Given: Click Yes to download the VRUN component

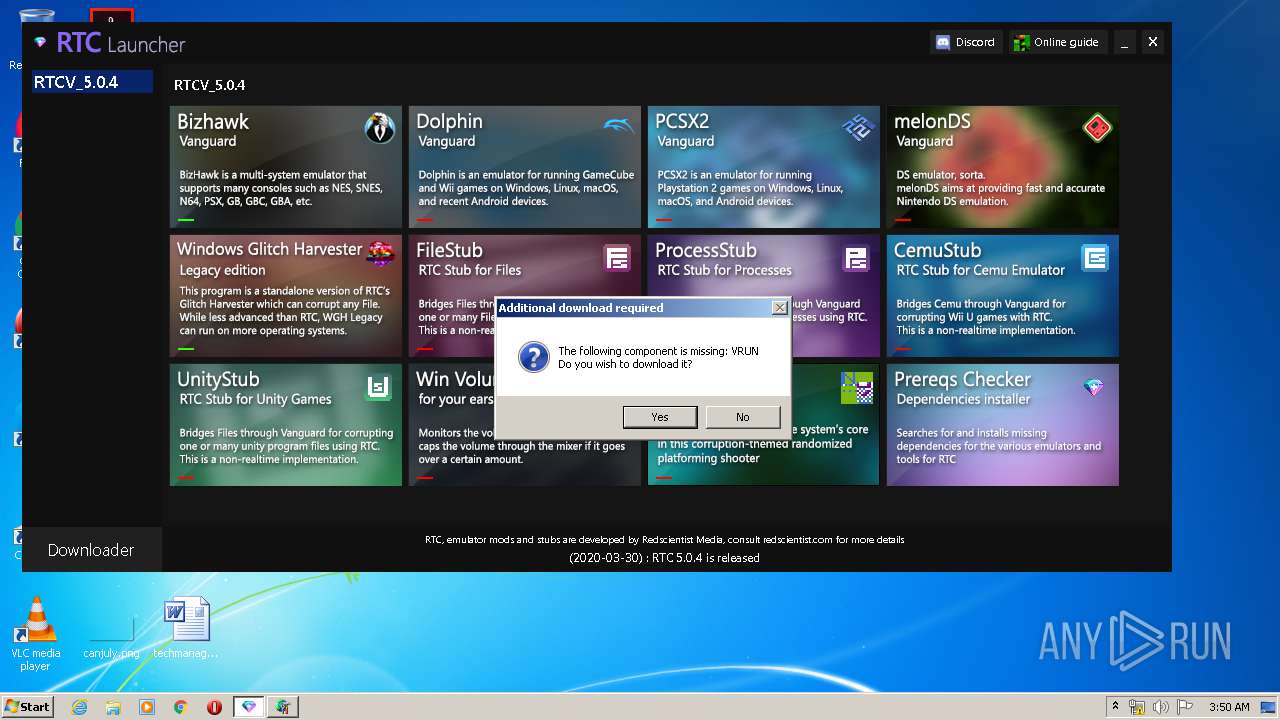Looking at the screenshot, I should pyautogui.click(x=659, y=417).
